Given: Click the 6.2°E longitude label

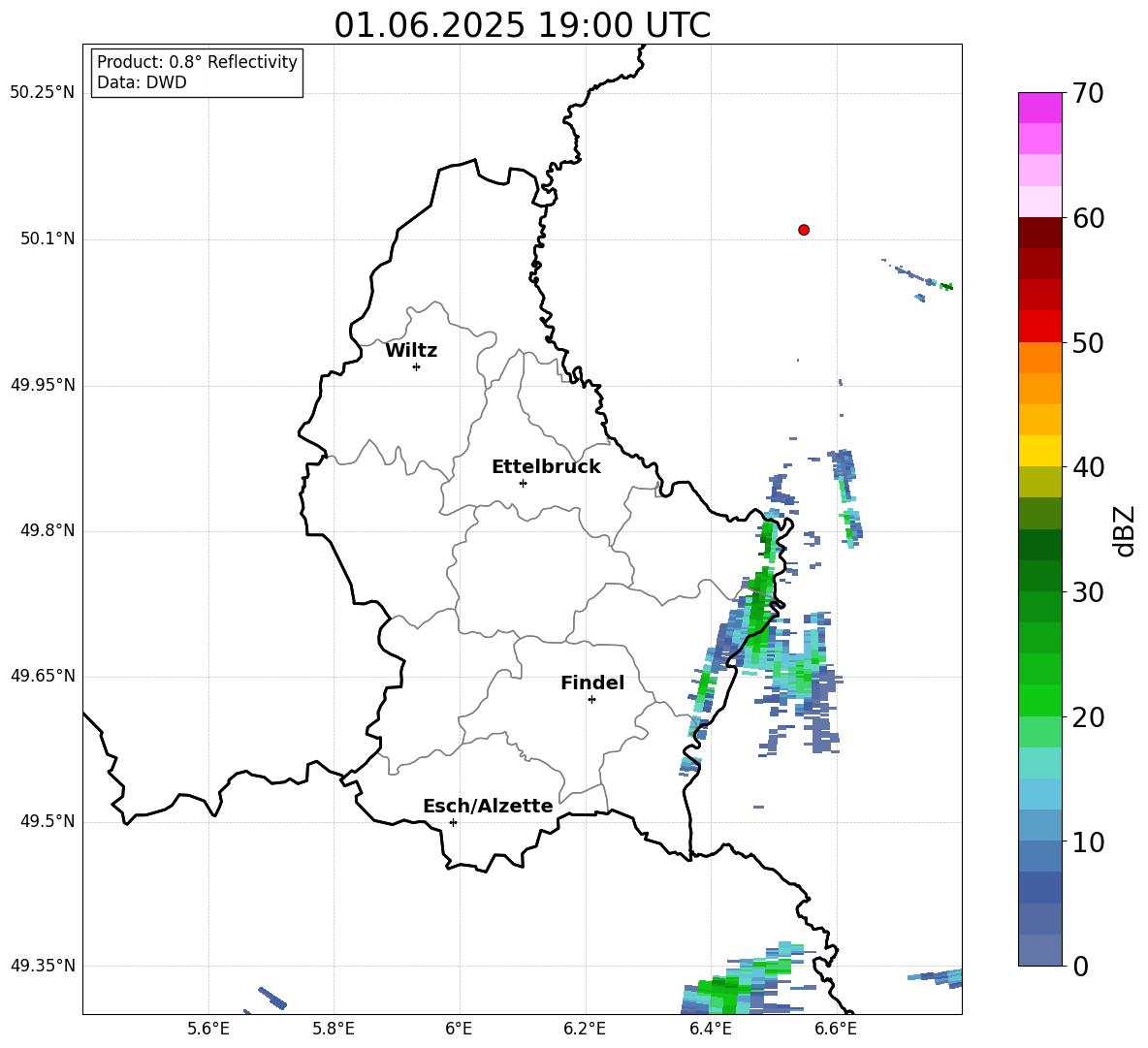Looking at the screenshot, I should 585,1029.
